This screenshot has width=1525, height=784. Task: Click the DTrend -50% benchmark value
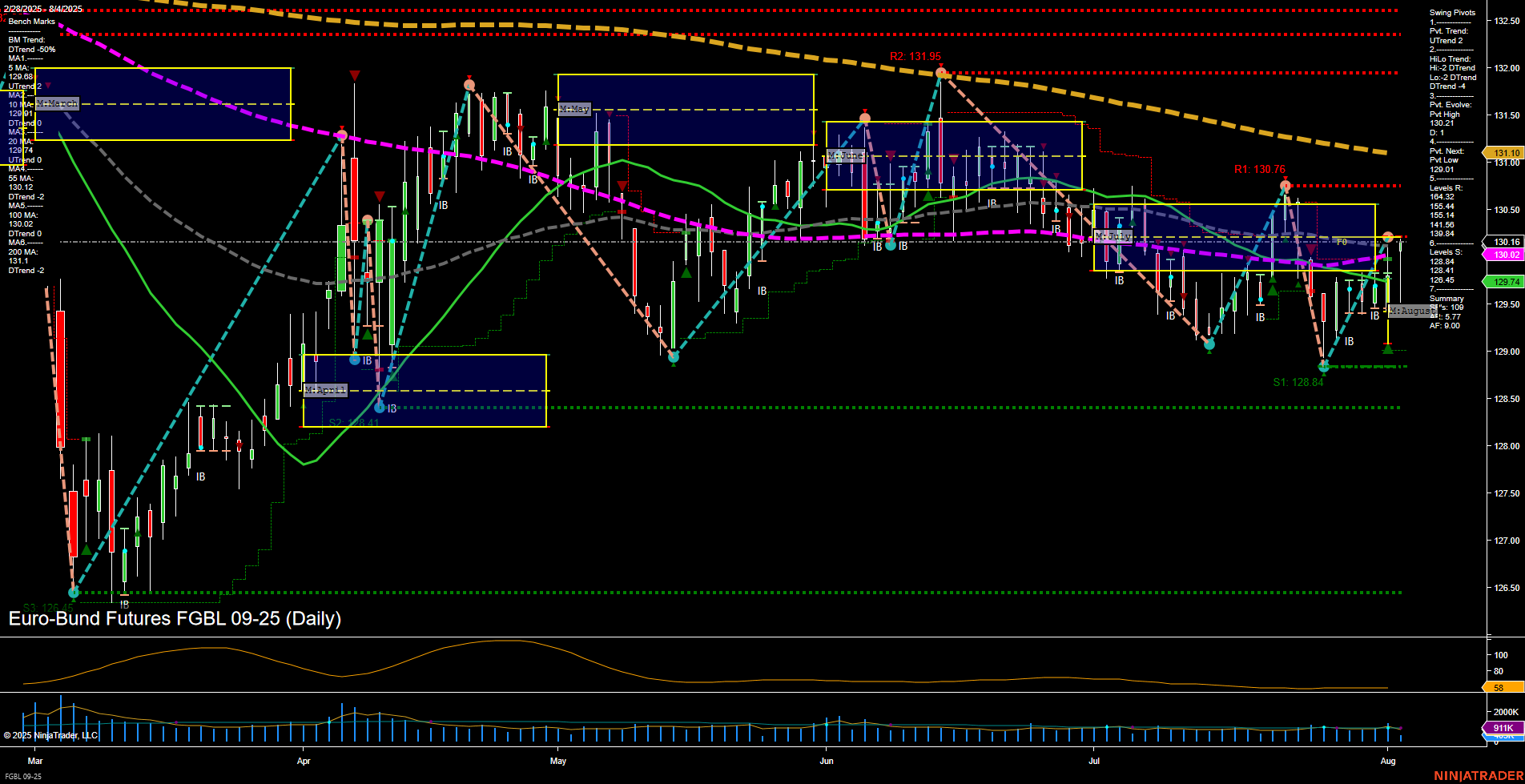pos(32,50)
